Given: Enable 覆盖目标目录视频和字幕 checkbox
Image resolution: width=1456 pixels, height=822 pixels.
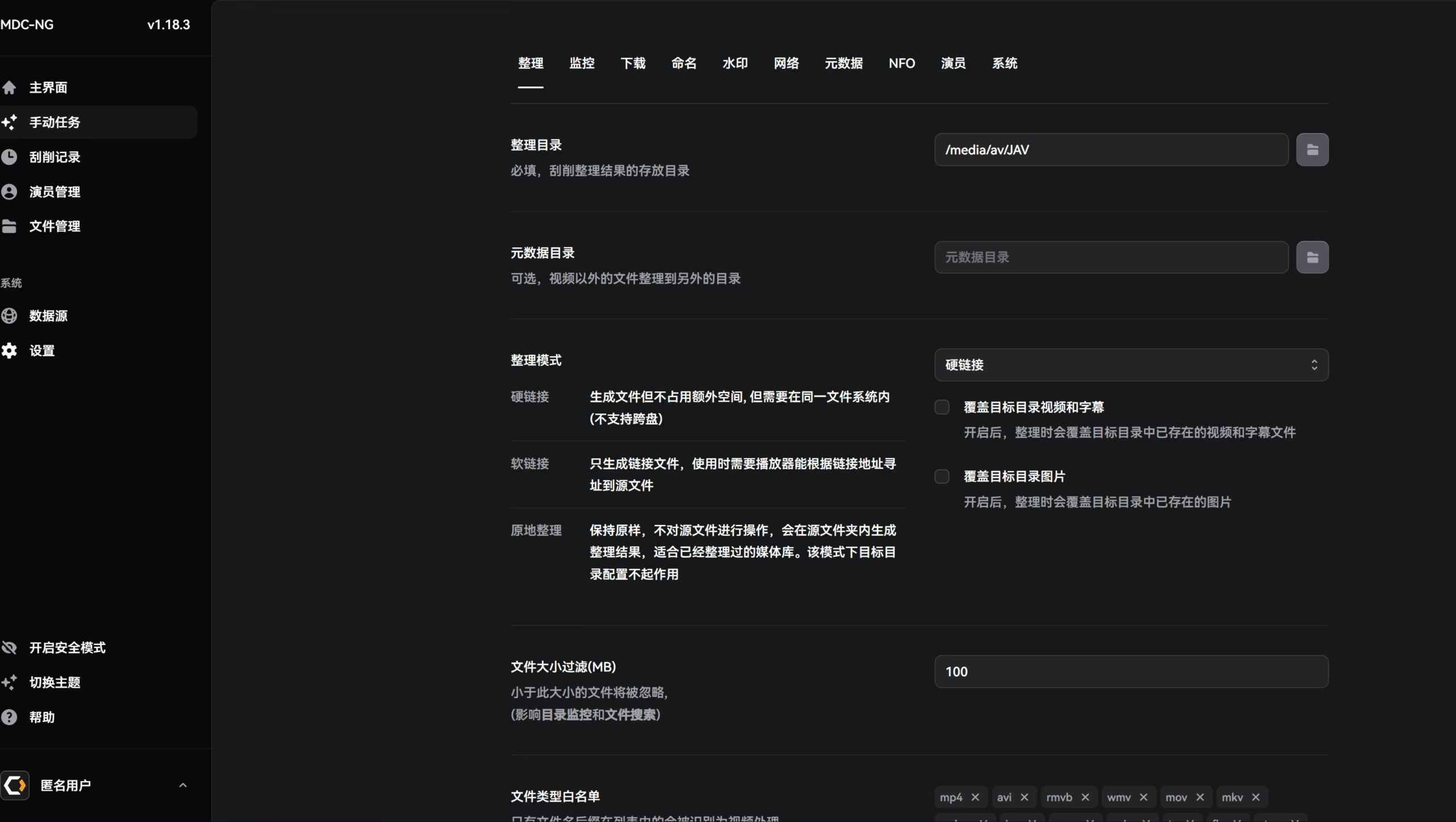Looking at the screenshot, I should point(942,407).
